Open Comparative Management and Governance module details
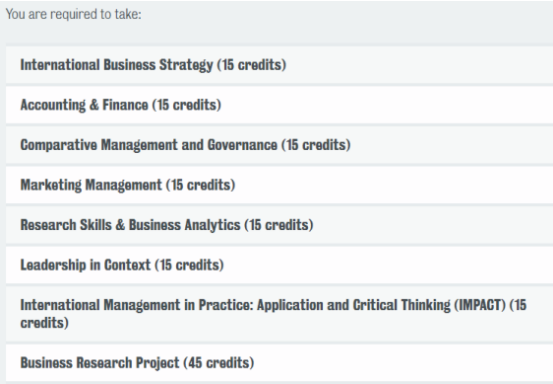The width and height of the screenshot is (553, 384). click(x=279, y=145)
